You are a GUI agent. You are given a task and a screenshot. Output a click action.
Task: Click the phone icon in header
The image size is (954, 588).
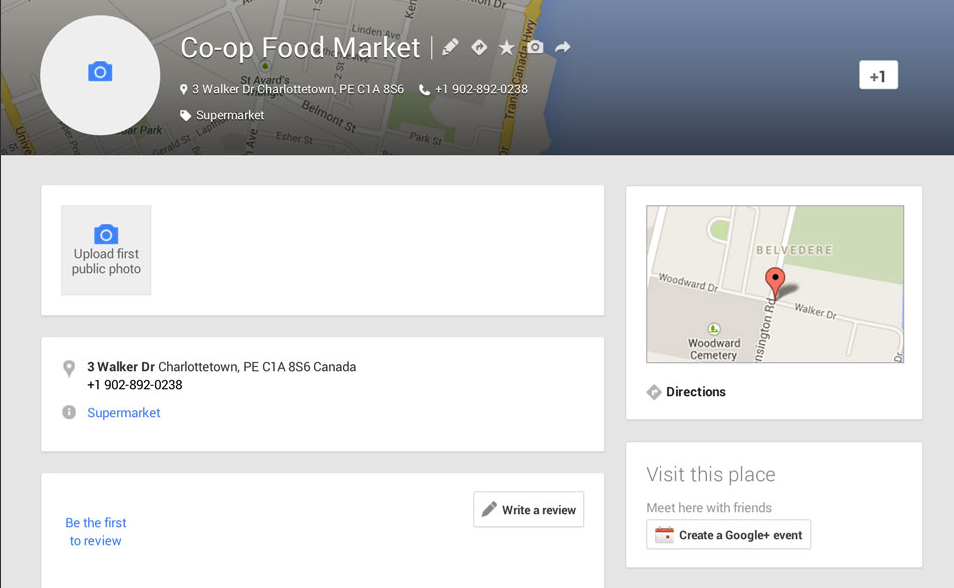pos(424,90)
